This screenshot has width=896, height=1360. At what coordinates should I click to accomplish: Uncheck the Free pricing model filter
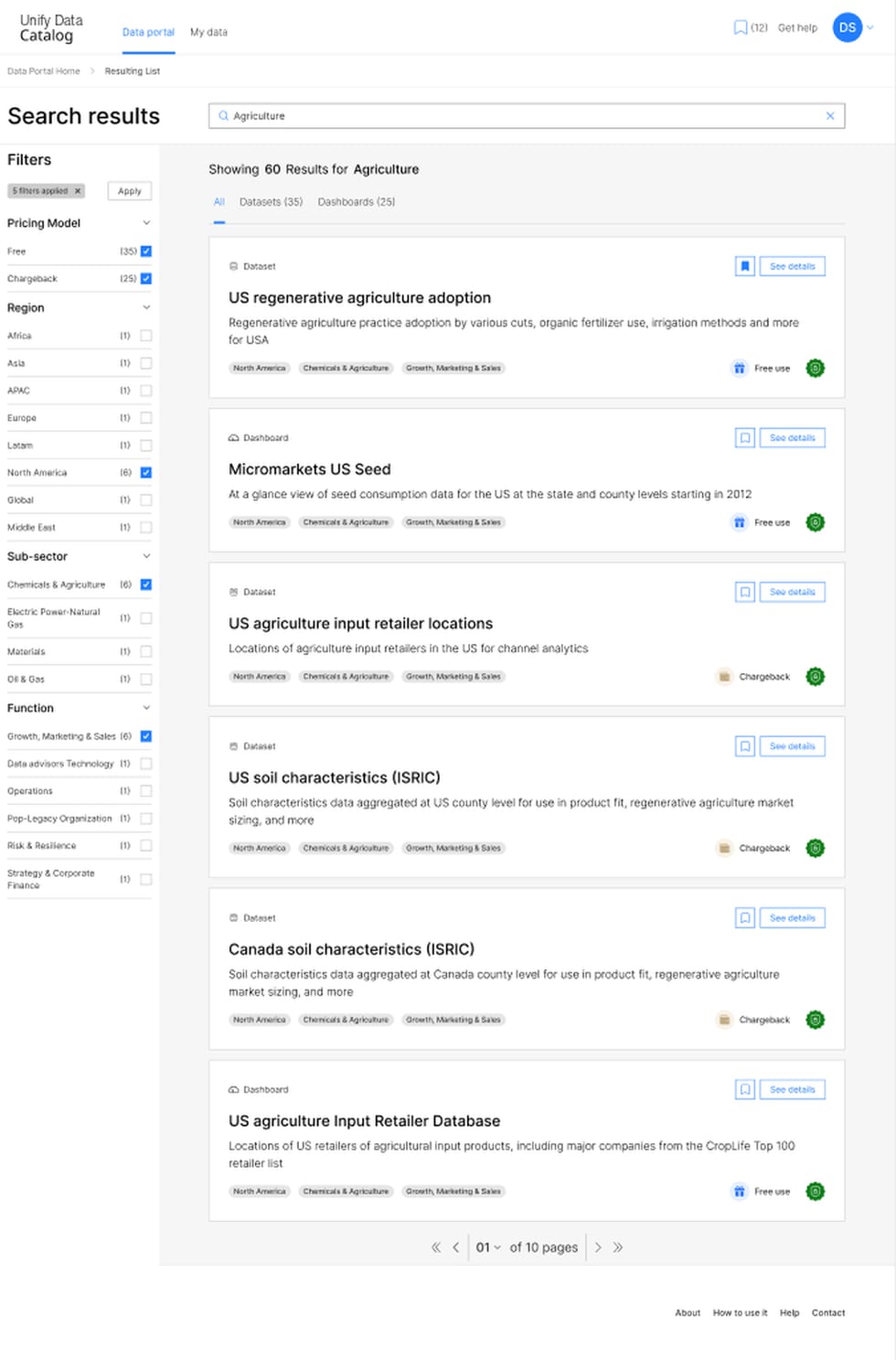tap(146, 252)
